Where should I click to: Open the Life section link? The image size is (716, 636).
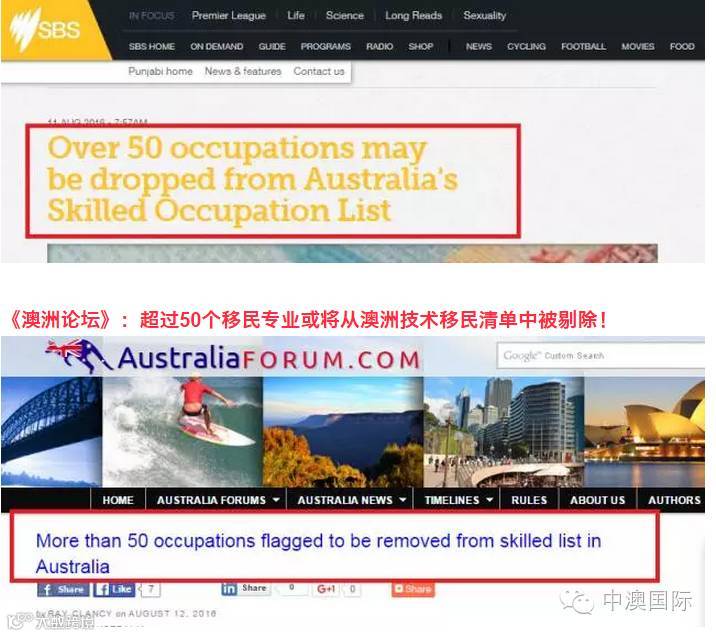[x=296, y=16]
